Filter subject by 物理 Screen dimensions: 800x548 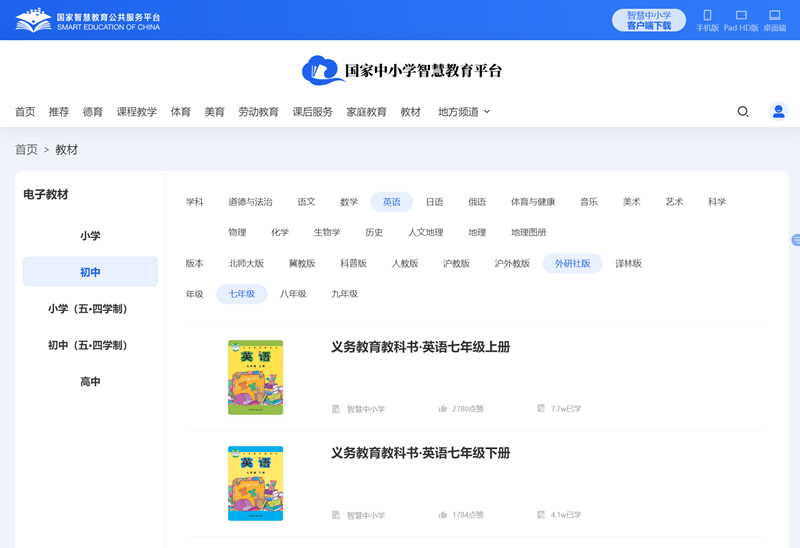coord(237,233)
